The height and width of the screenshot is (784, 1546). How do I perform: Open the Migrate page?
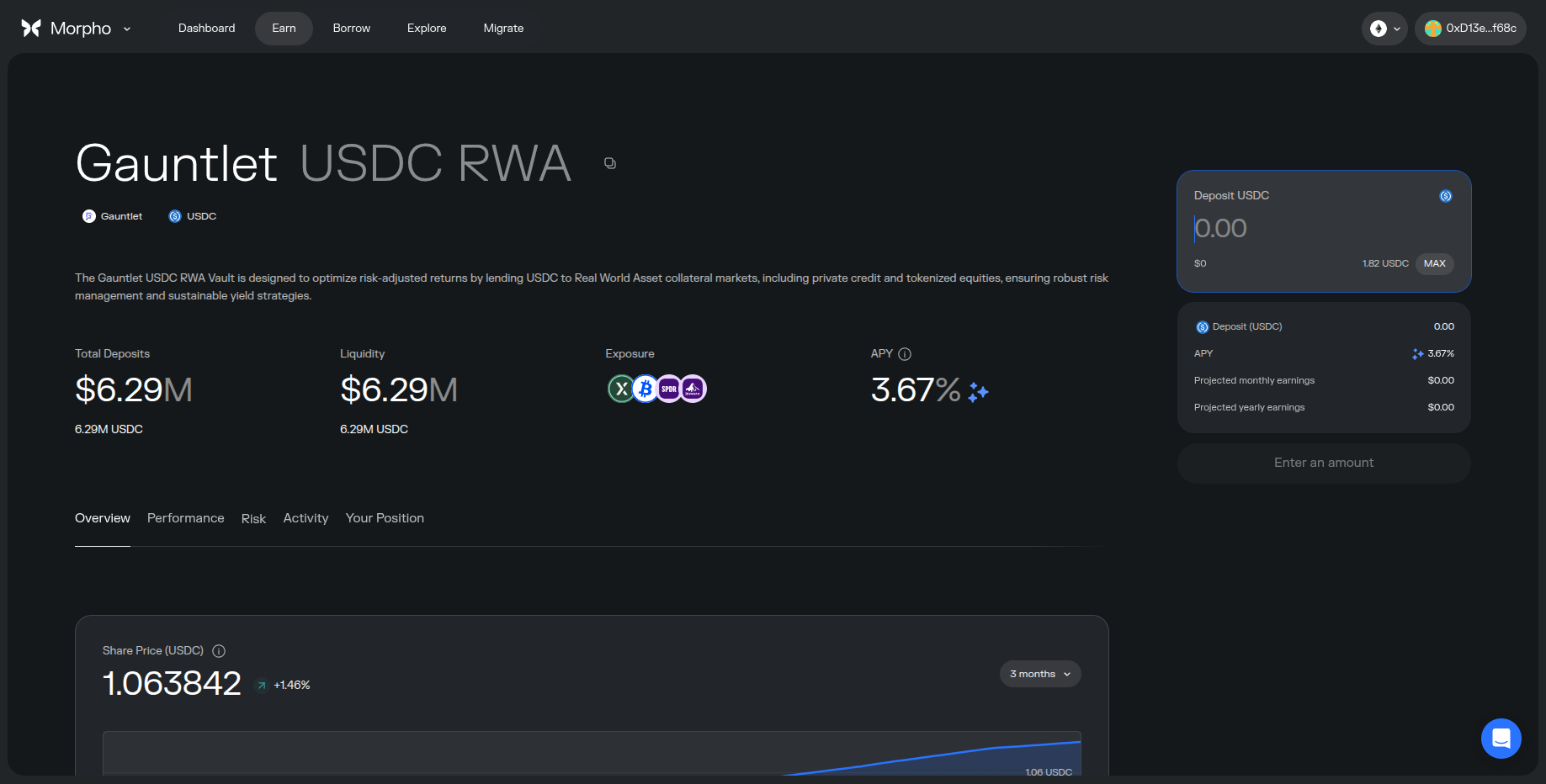click(x=504, y=29)
